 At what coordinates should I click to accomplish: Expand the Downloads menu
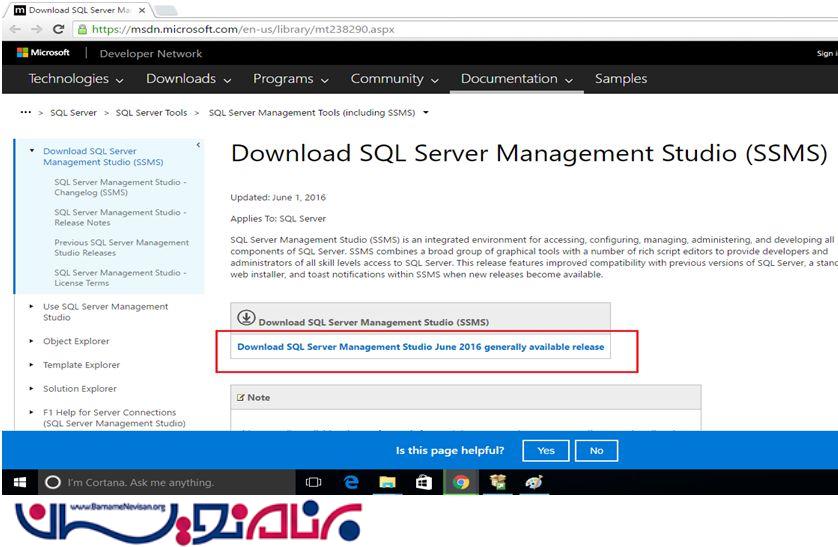(x=188, y=79)
